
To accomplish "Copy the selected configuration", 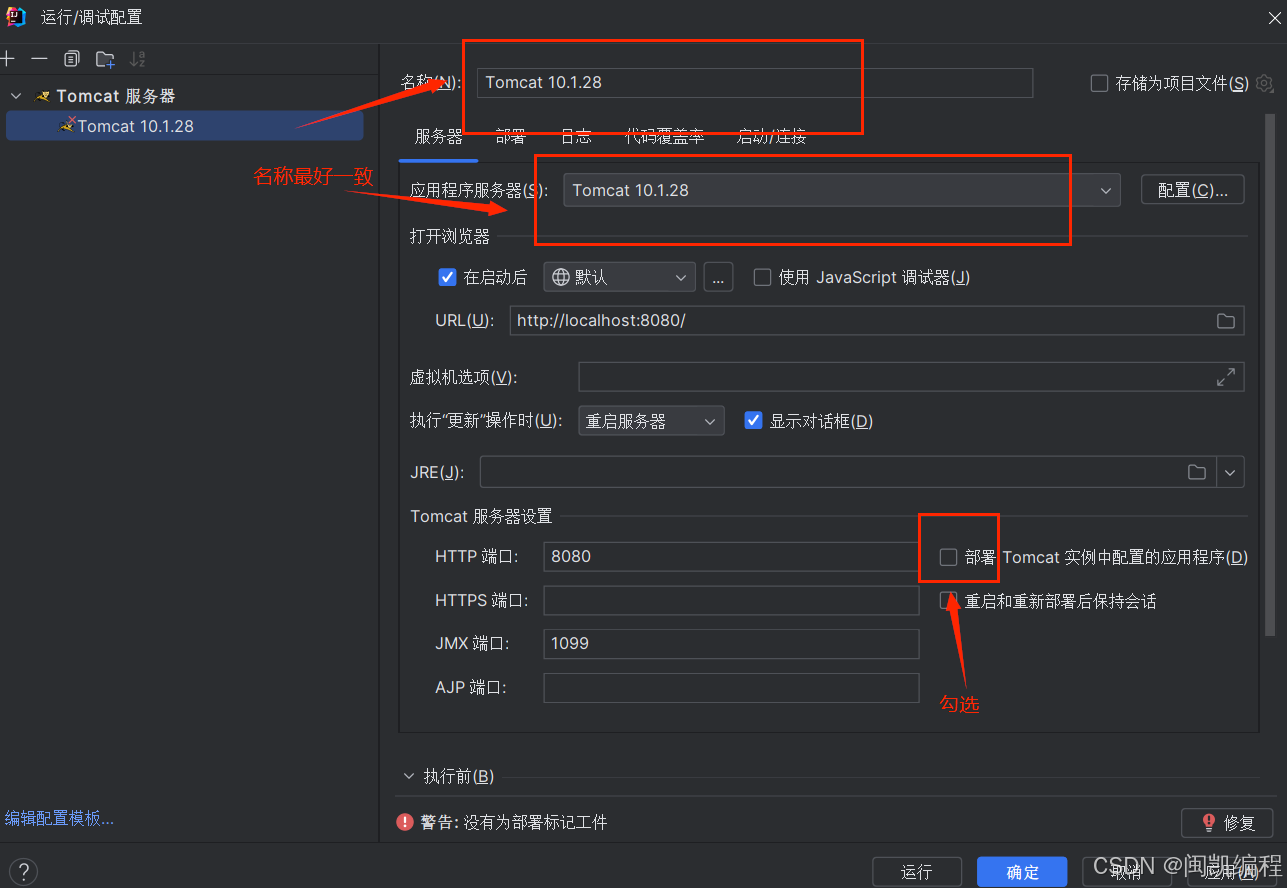I will click(71, 59).
